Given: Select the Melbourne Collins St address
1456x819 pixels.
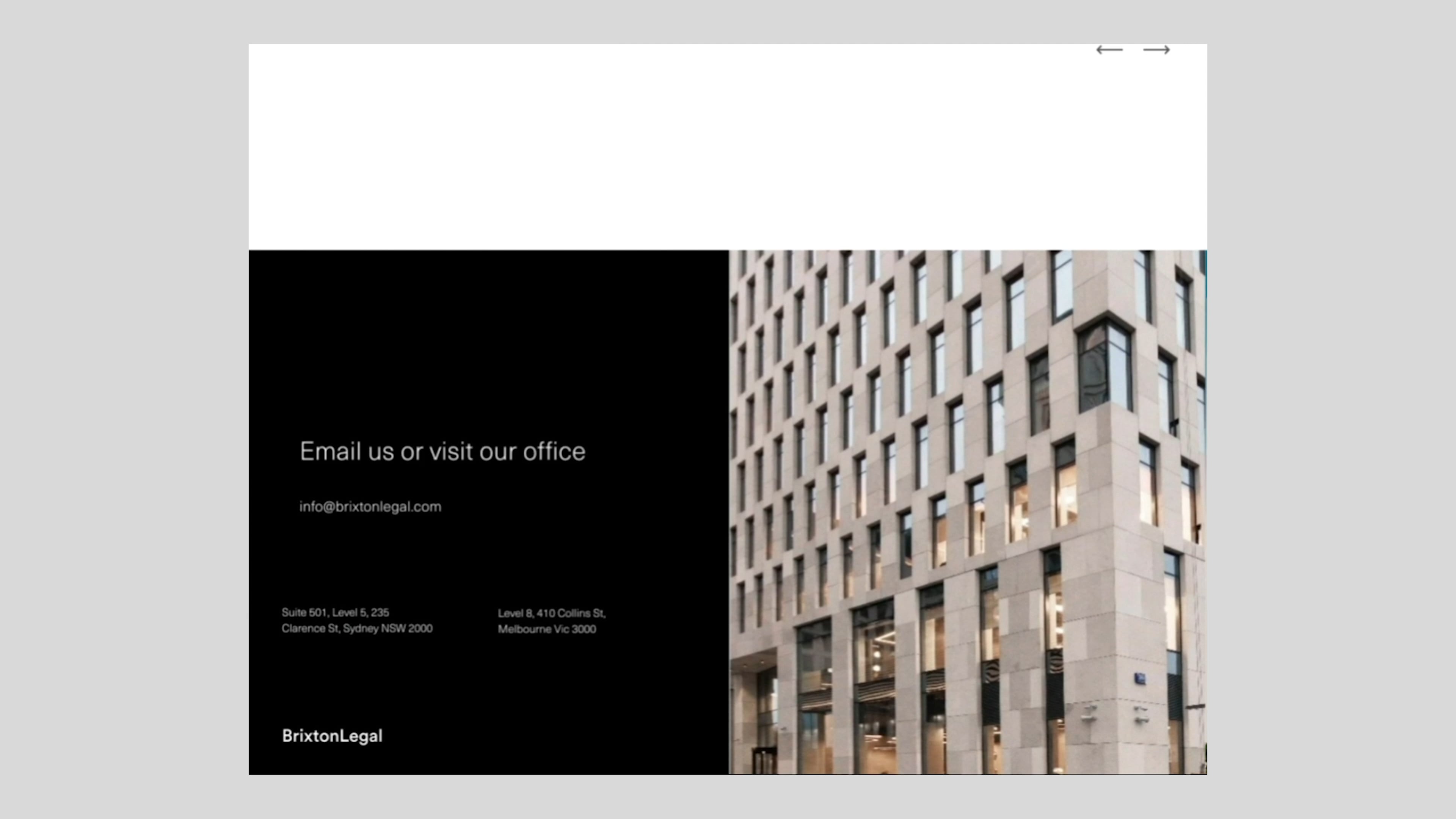Looking at the screenshot, I should click(552, 621).
